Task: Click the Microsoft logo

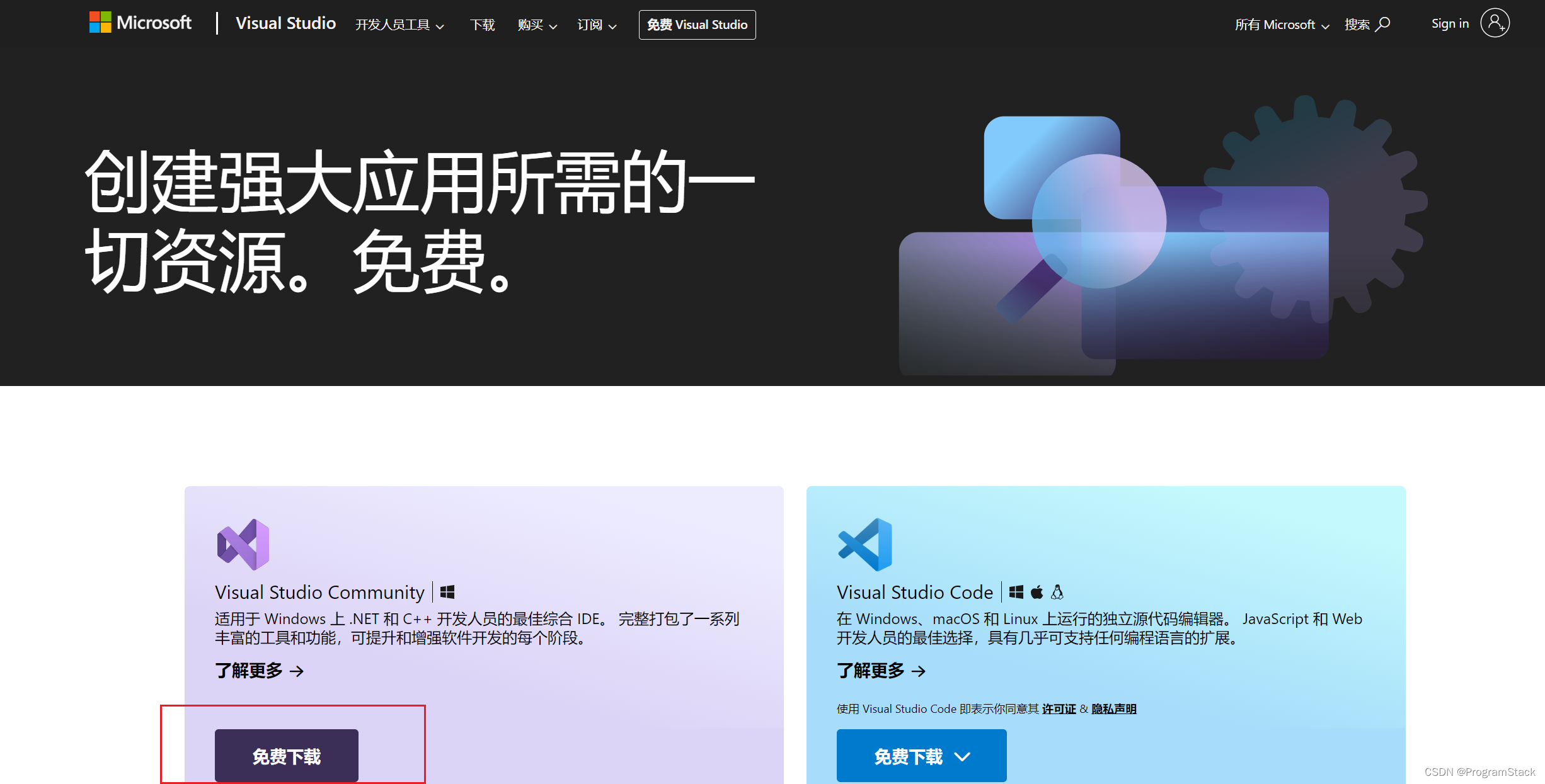Action: point(140,23)
